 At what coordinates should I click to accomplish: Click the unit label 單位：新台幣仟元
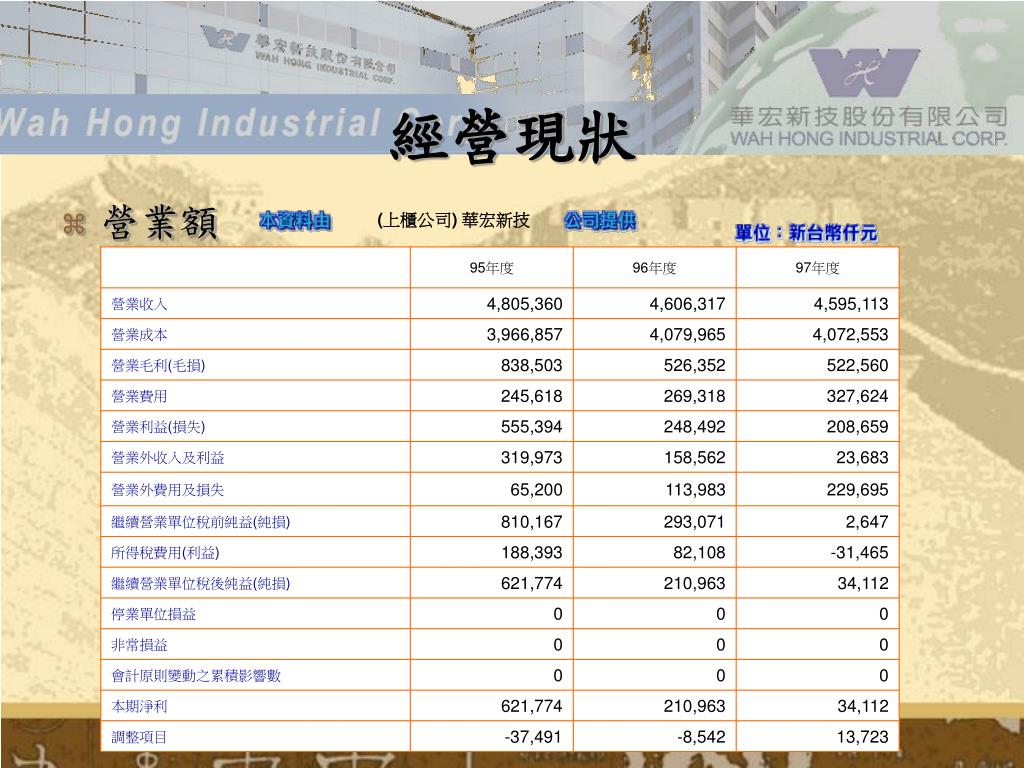(806, 232)
